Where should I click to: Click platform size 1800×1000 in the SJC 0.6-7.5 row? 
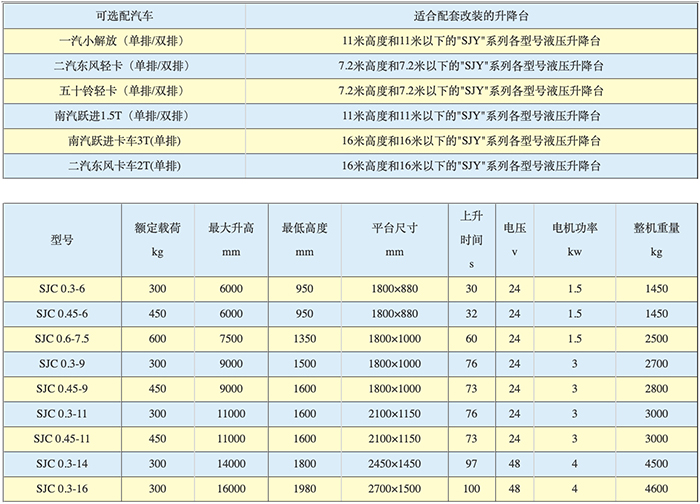click(395, 339)
